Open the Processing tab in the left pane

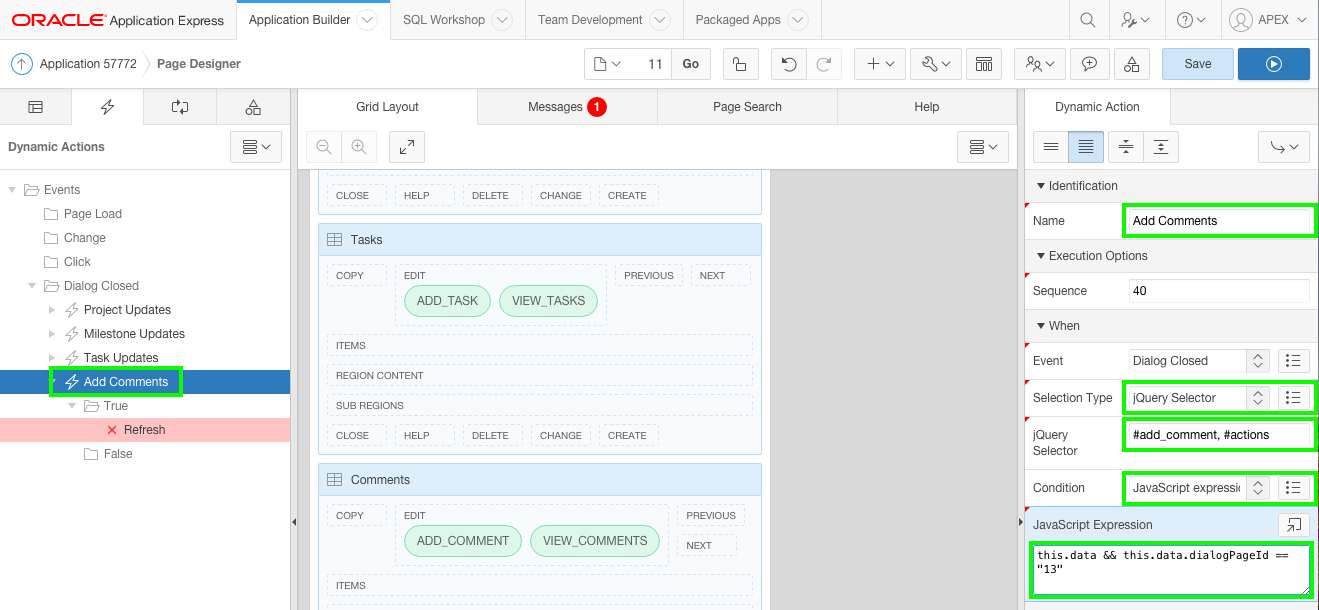tap(180, 106)
